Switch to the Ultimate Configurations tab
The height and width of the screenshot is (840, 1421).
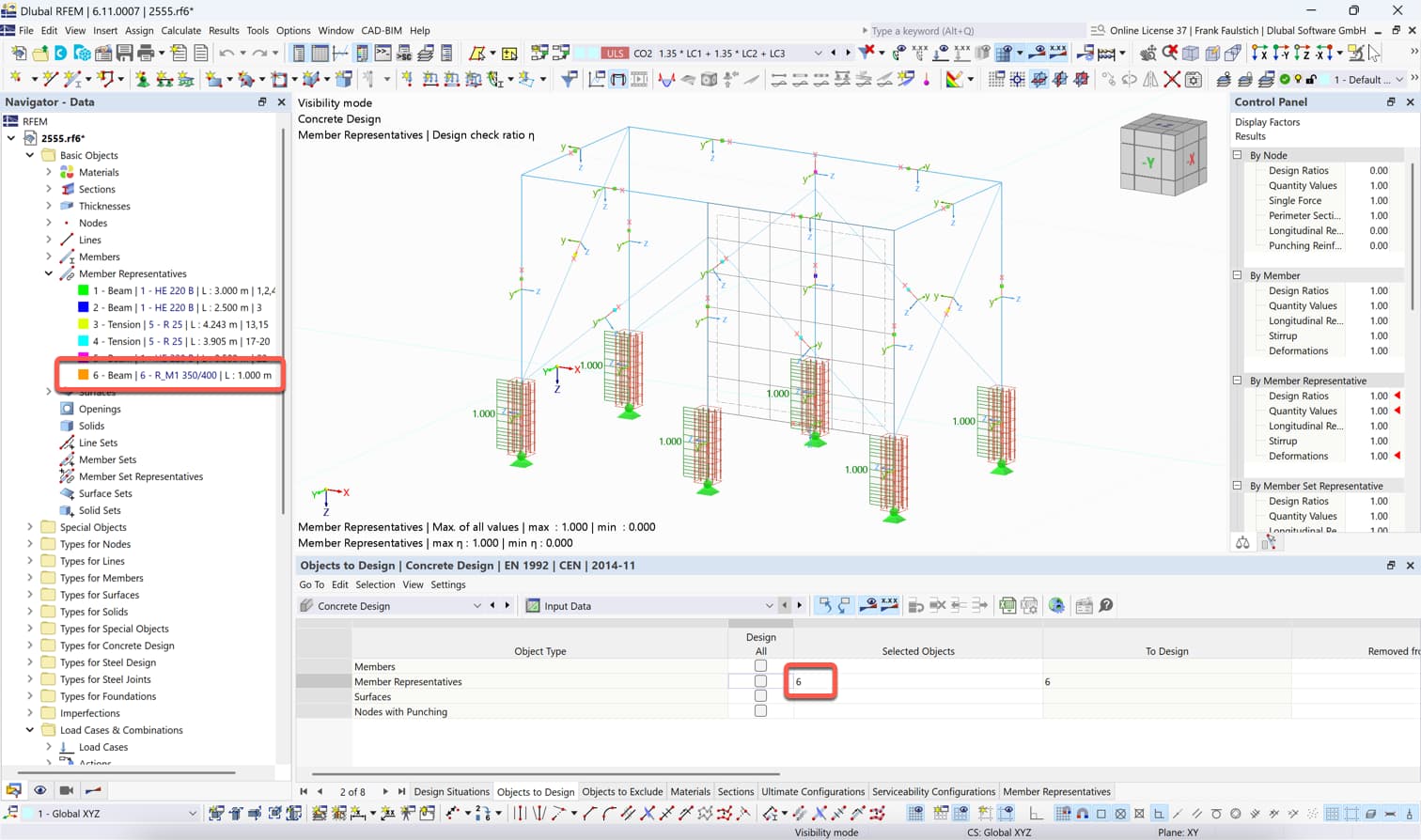pyautogui.click(x=812, y=791)
